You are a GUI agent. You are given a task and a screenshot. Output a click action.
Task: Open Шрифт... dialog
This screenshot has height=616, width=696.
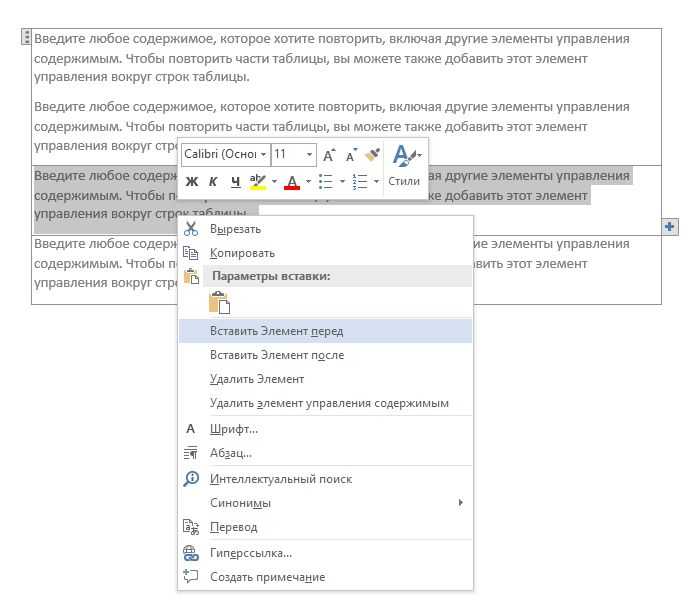tap(325, 429)
